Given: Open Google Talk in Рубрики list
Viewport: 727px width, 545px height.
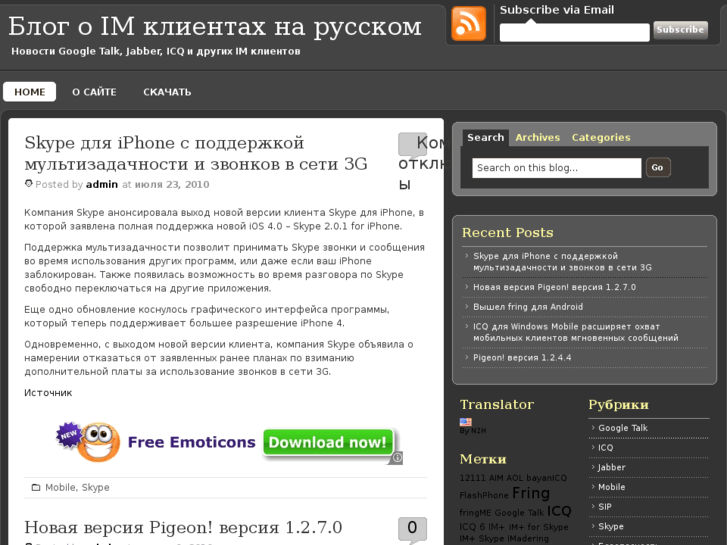Looking at the screenshot, I should [x=623, y=428].
